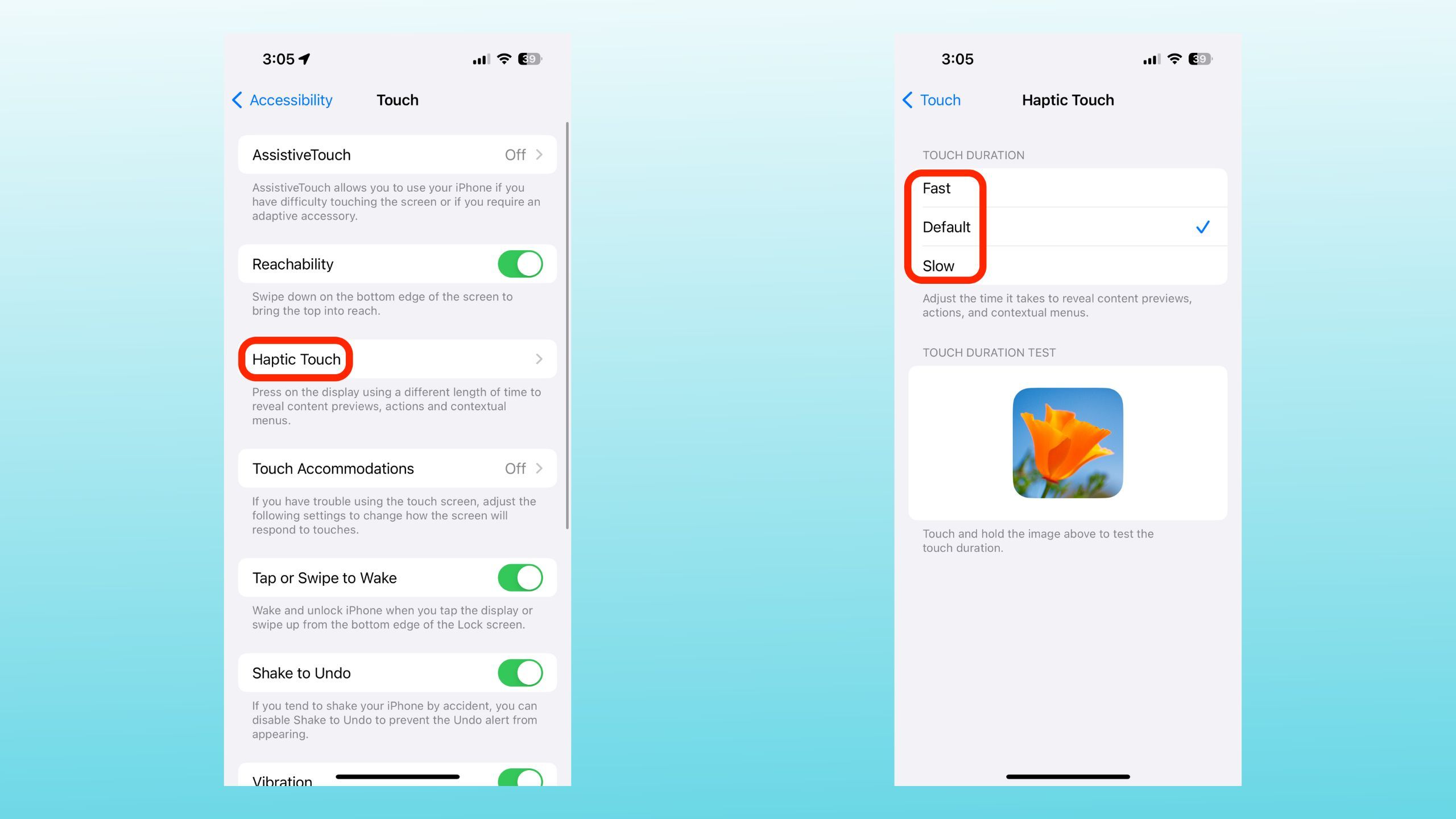Tap the flower image to test haptic

[1067, 442]
